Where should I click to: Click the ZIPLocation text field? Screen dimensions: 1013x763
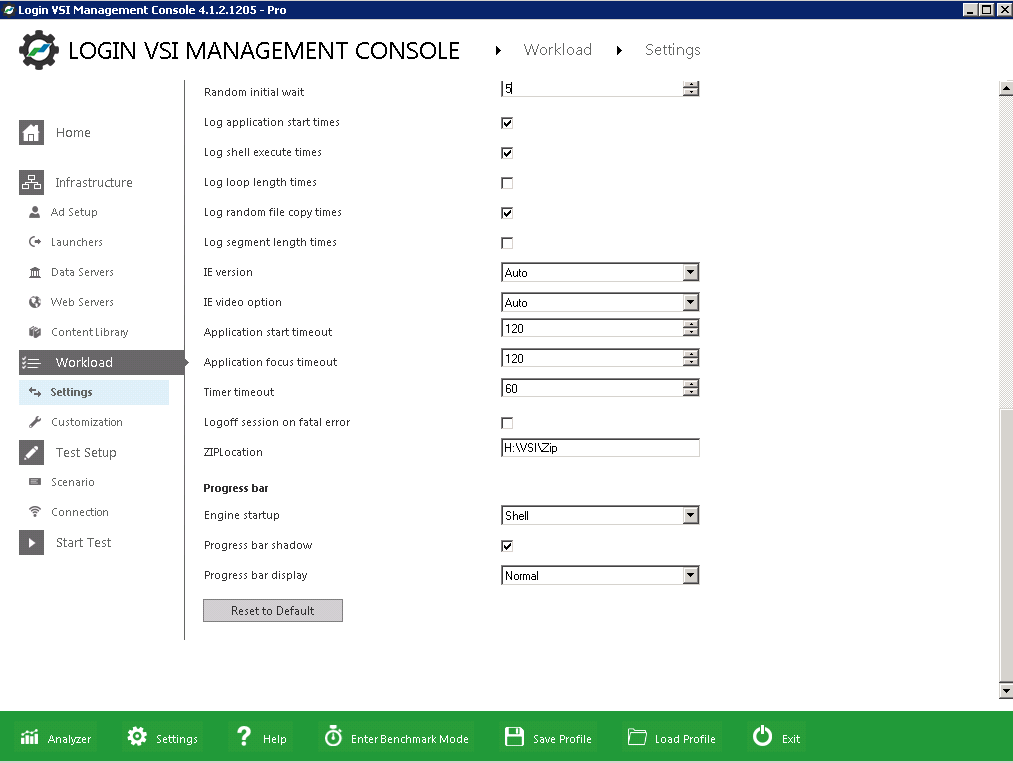(600, 448)
